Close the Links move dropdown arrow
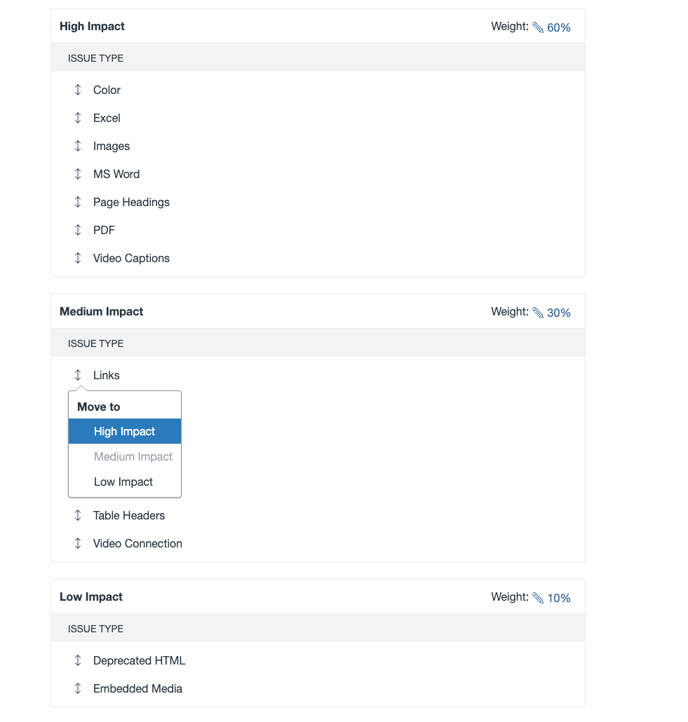The image size is (688, 722). pos(78,376)
